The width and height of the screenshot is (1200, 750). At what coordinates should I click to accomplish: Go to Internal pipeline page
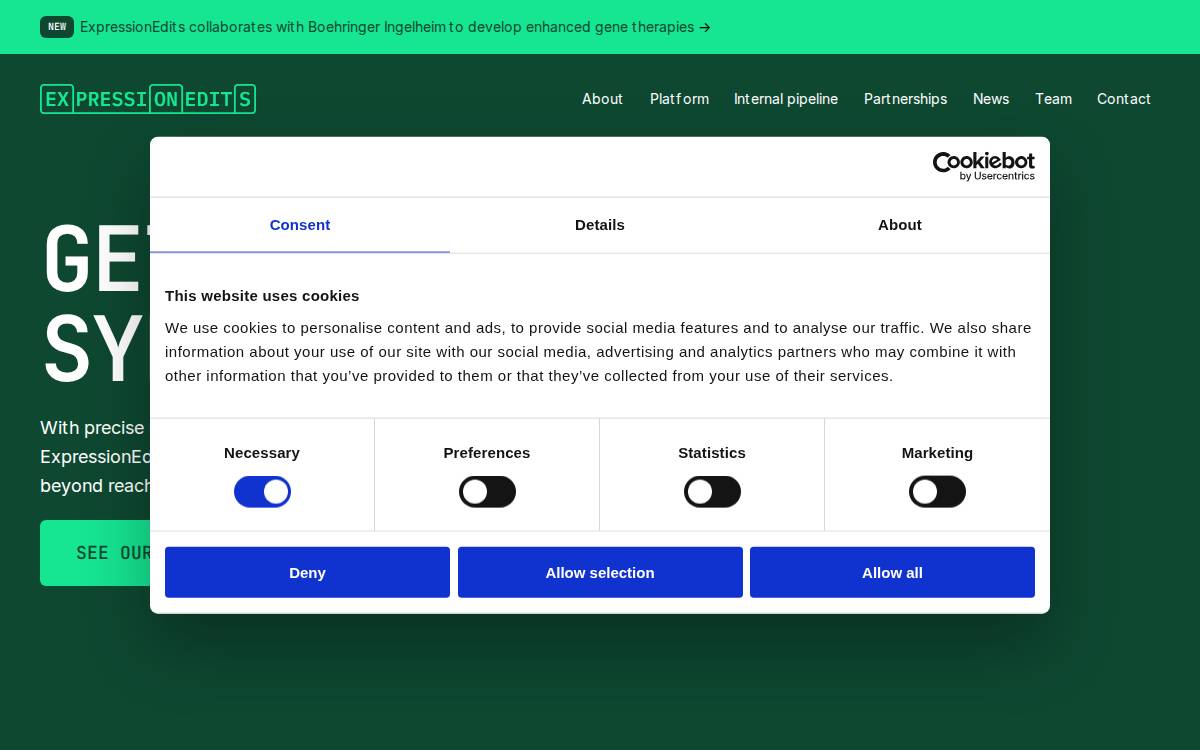pos(786,99)
